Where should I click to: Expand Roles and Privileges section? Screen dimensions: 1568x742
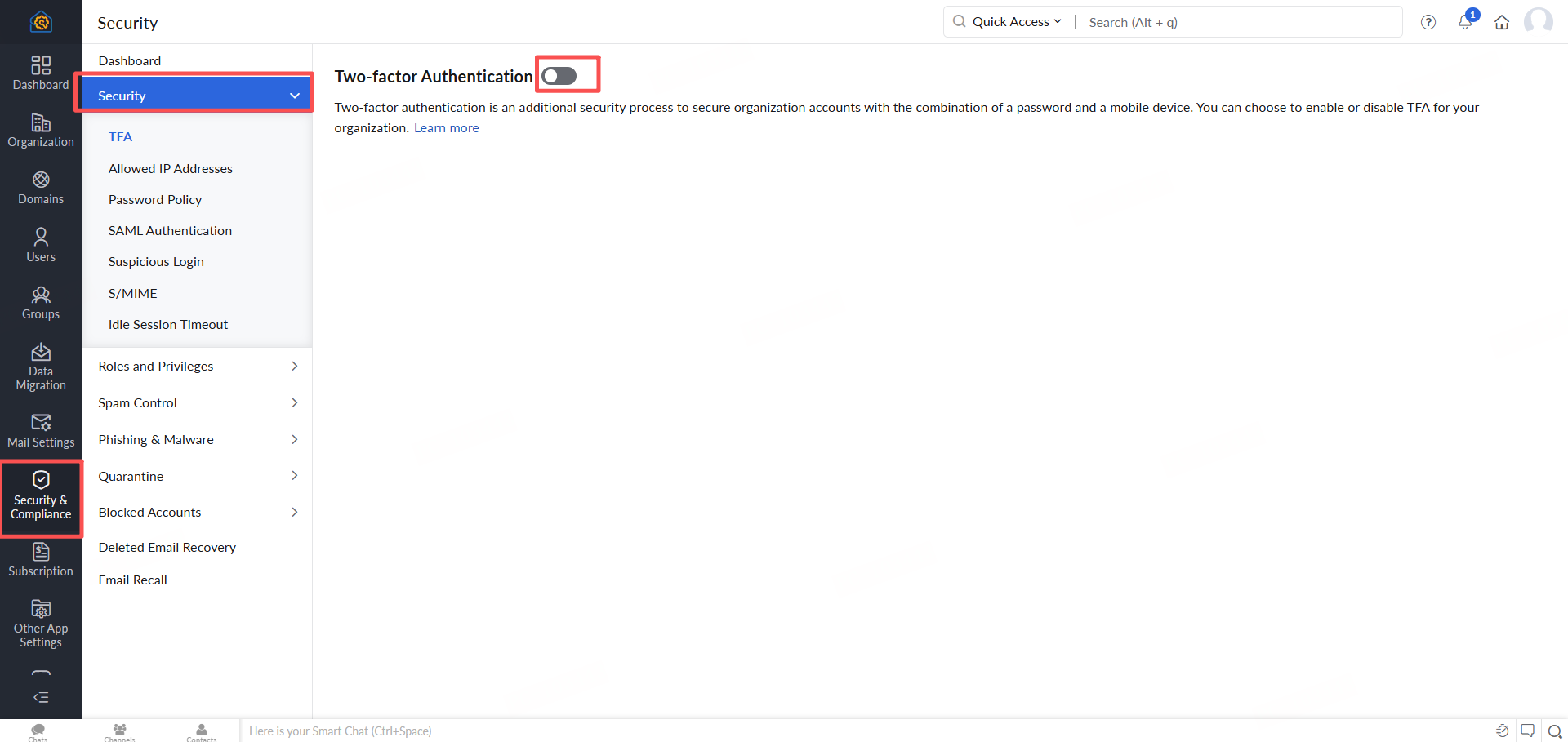(x=197, y=366)
